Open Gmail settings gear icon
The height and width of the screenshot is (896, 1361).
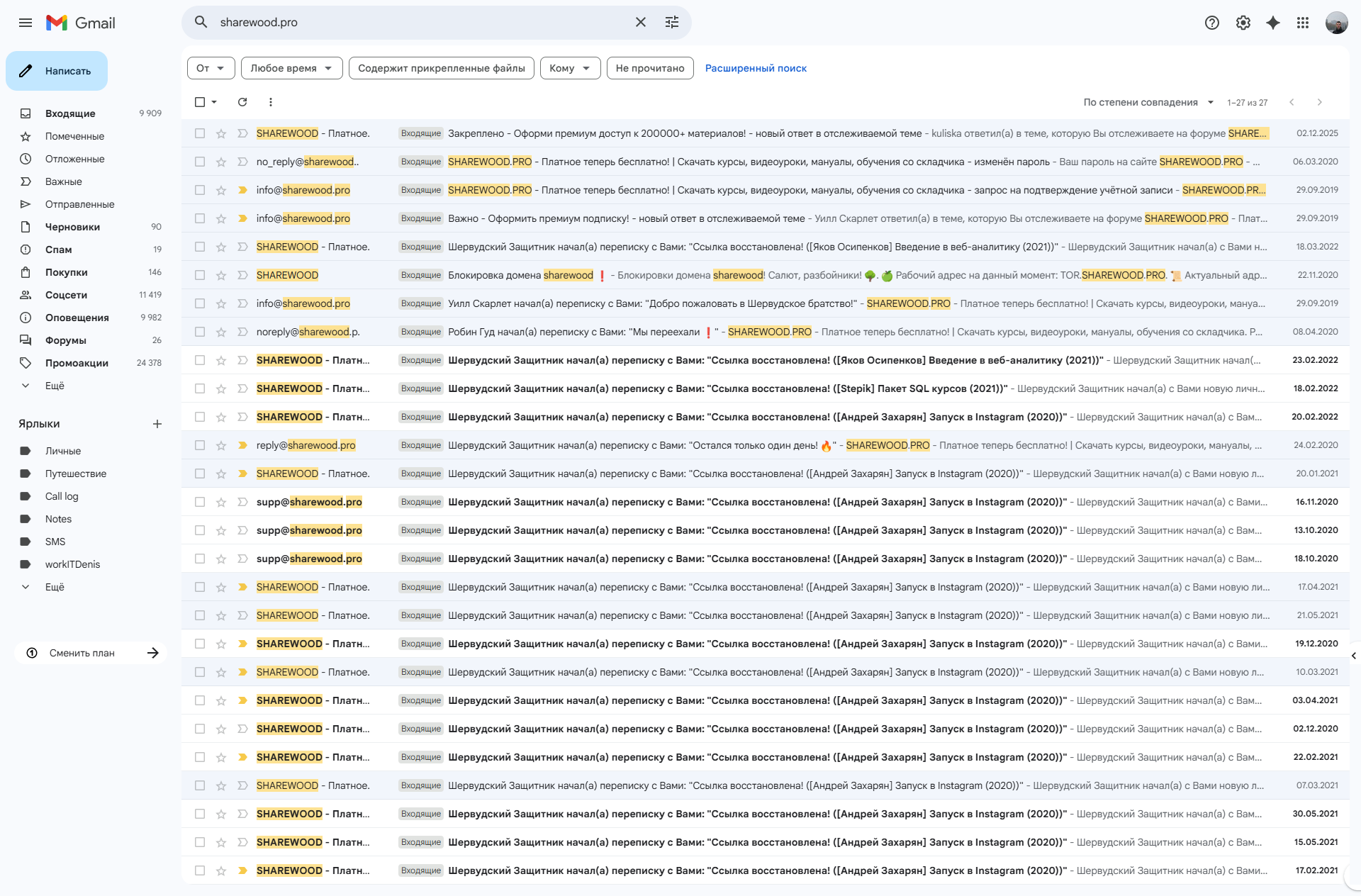pos(1243,23)
